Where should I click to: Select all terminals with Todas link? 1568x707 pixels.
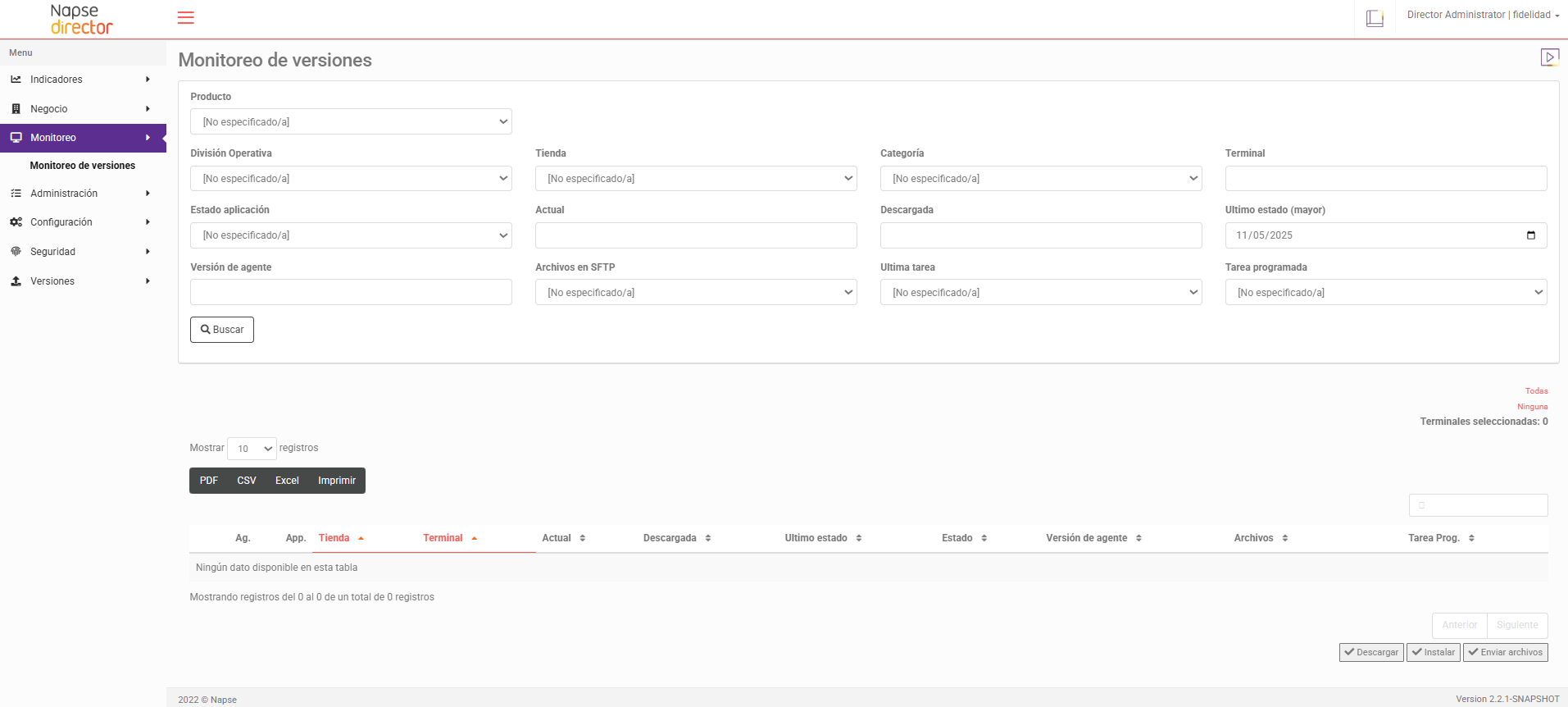[1537, 391]
